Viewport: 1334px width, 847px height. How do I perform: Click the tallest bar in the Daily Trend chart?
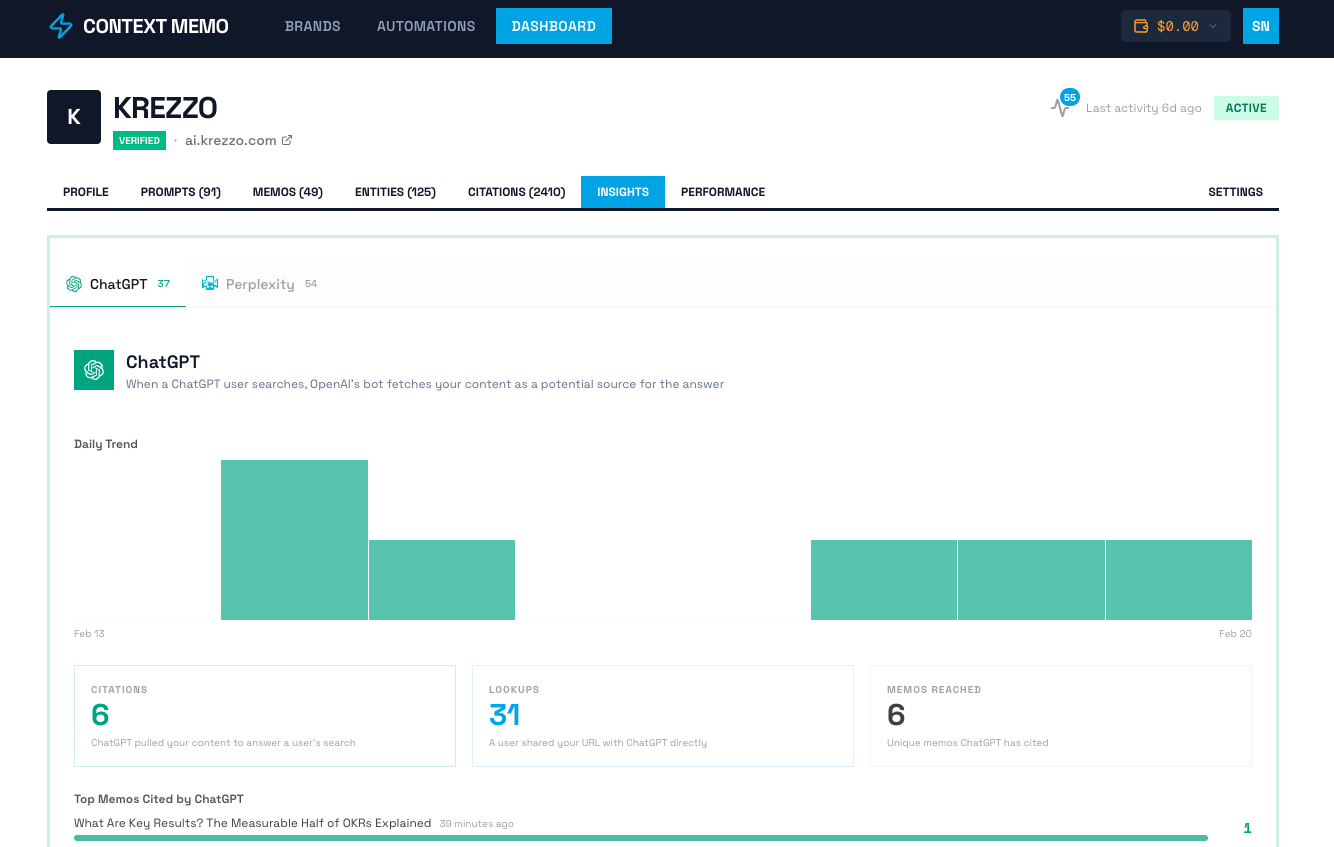[x=294, y=539]
